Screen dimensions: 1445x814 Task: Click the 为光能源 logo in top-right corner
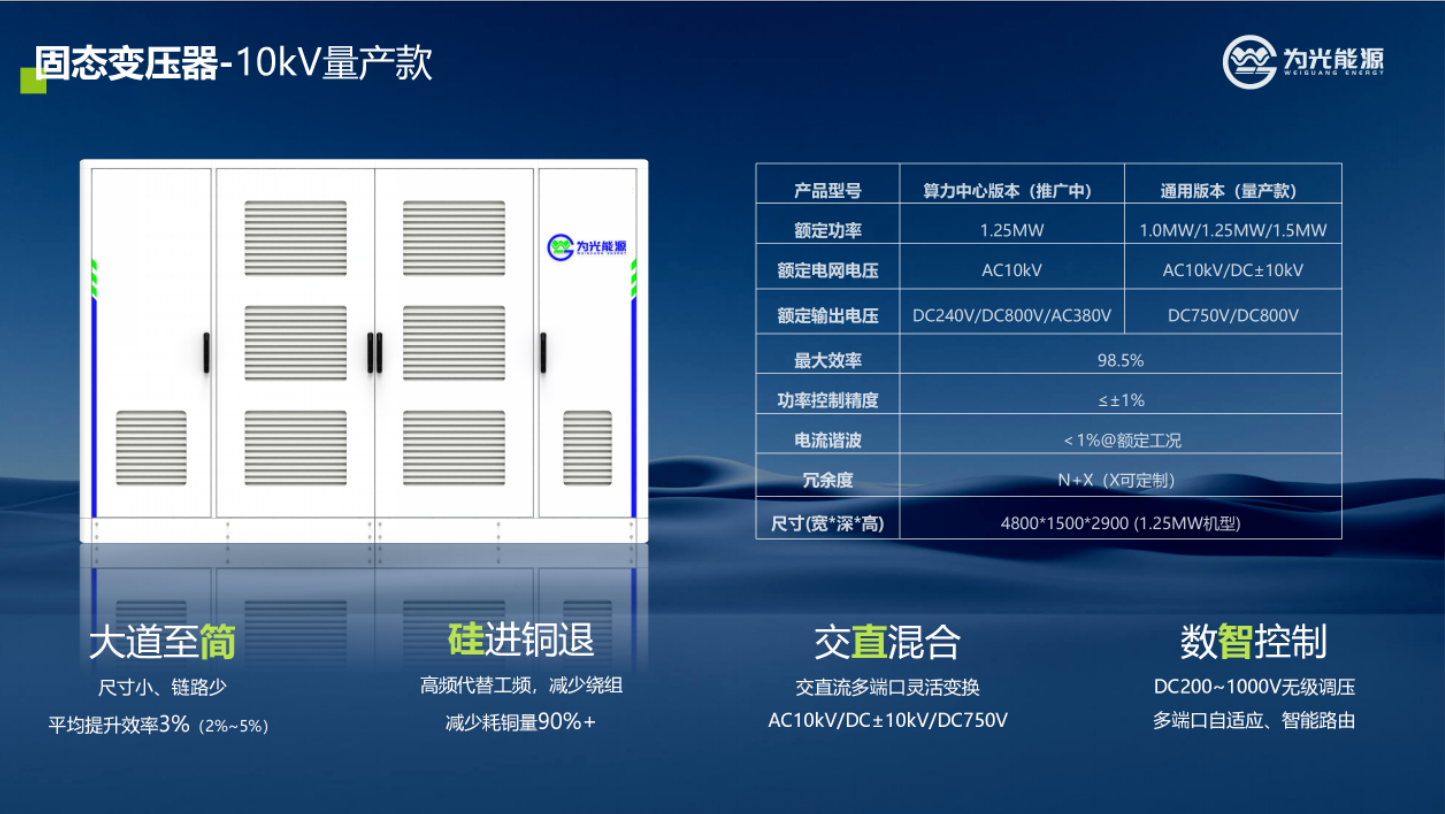1304,62
